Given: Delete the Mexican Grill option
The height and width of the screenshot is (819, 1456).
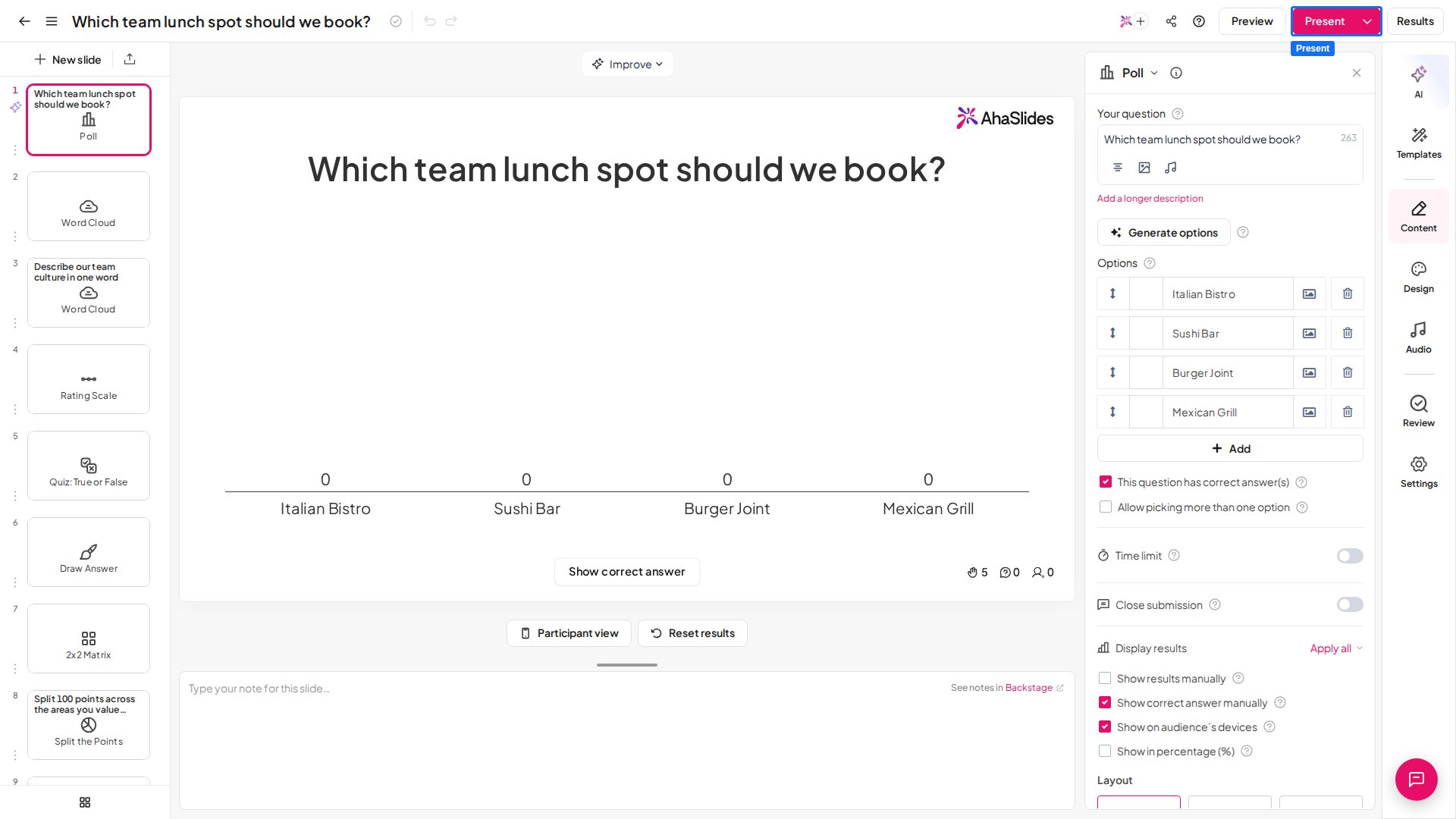Looking at the screenshot, I should [x=1348, y=412].
